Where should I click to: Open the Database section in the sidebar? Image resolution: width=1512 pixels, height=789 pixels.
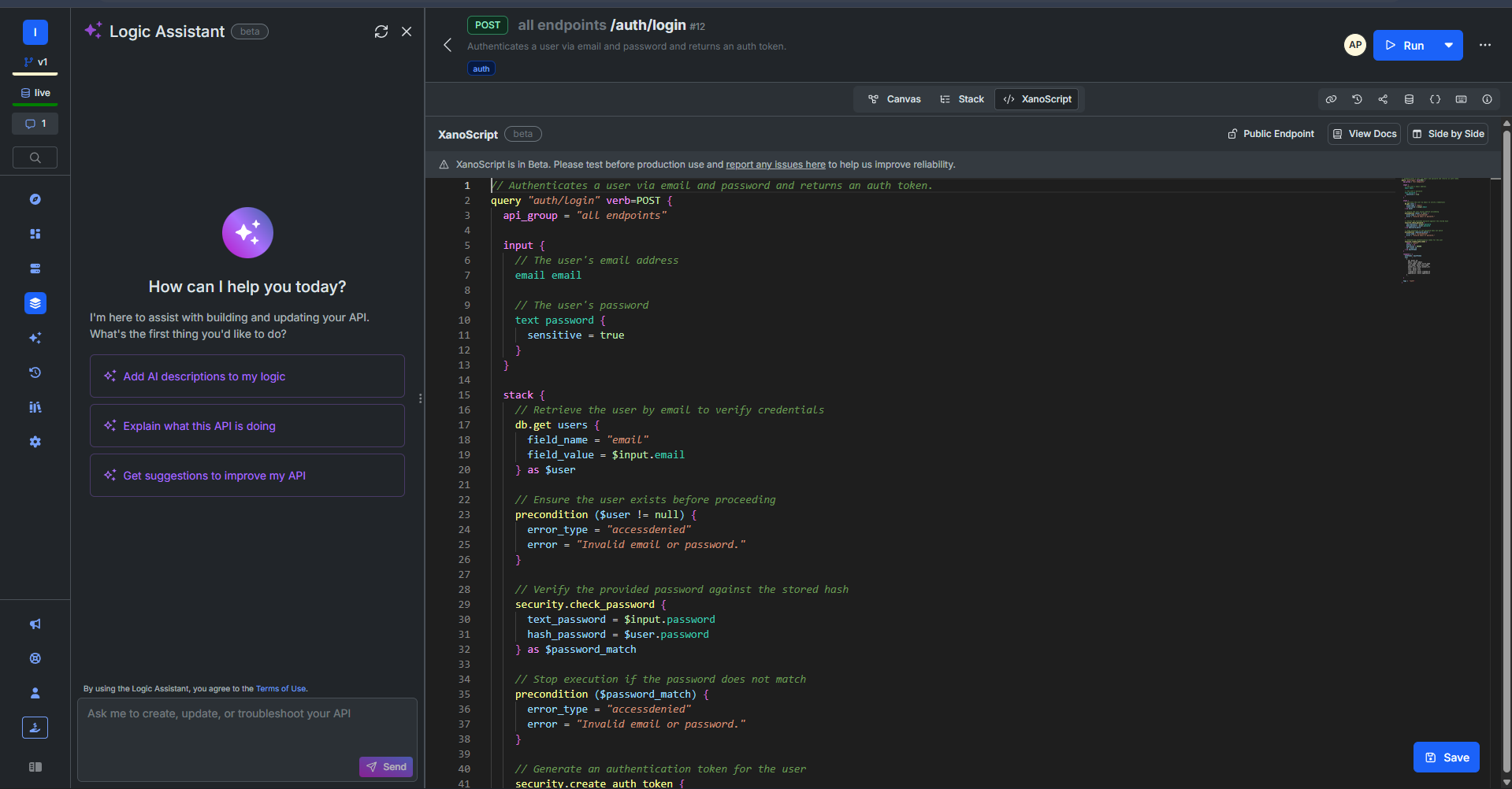[x=35, y=269]
